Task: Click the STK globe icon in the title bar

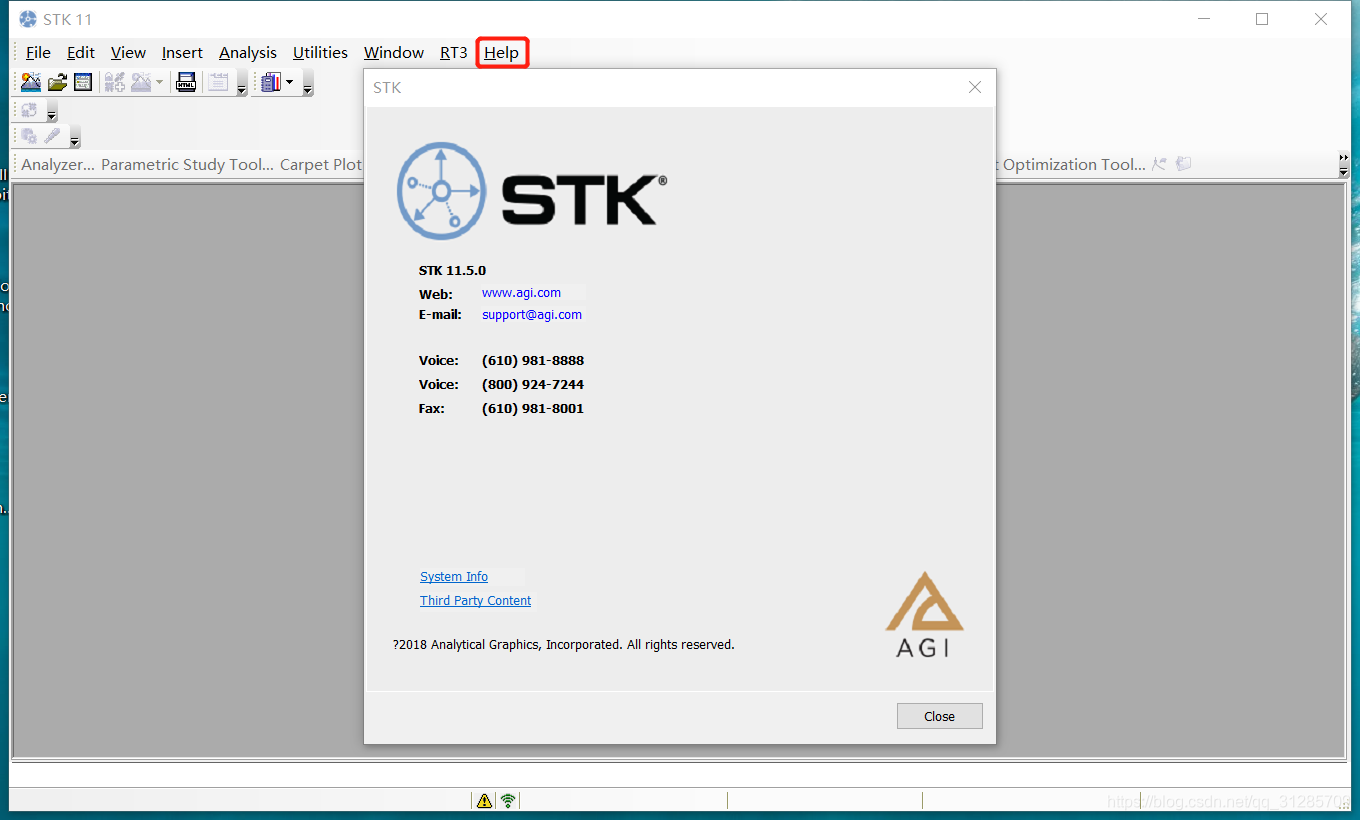Action: point(27,18)
